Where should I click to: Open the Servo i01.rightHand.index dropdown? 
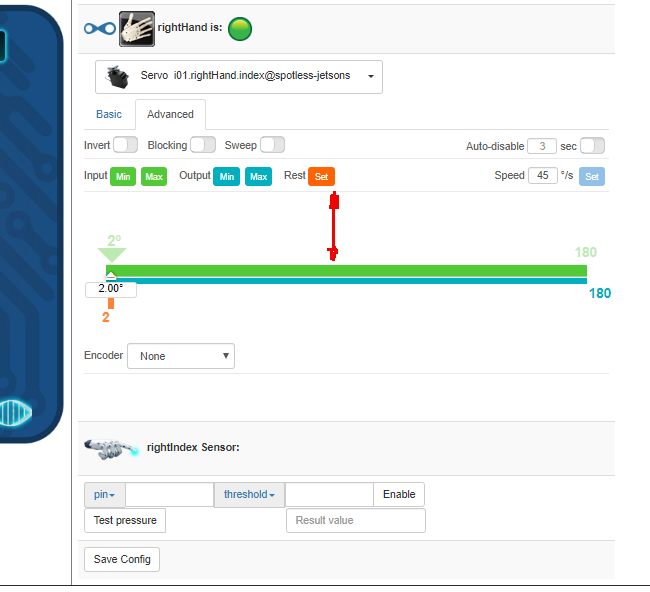click(239, 77)
